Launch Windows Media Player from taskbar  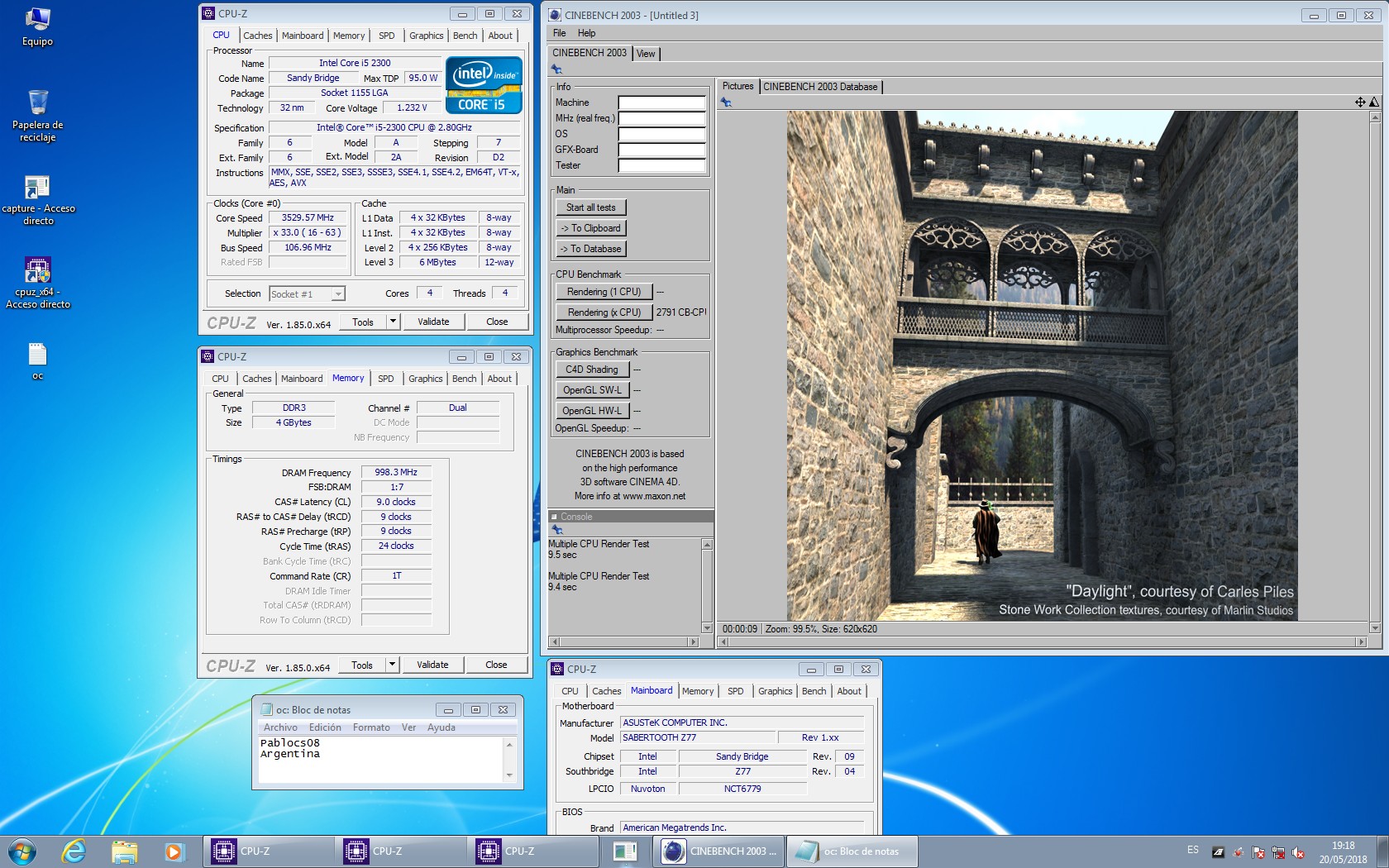coord(174,851)
